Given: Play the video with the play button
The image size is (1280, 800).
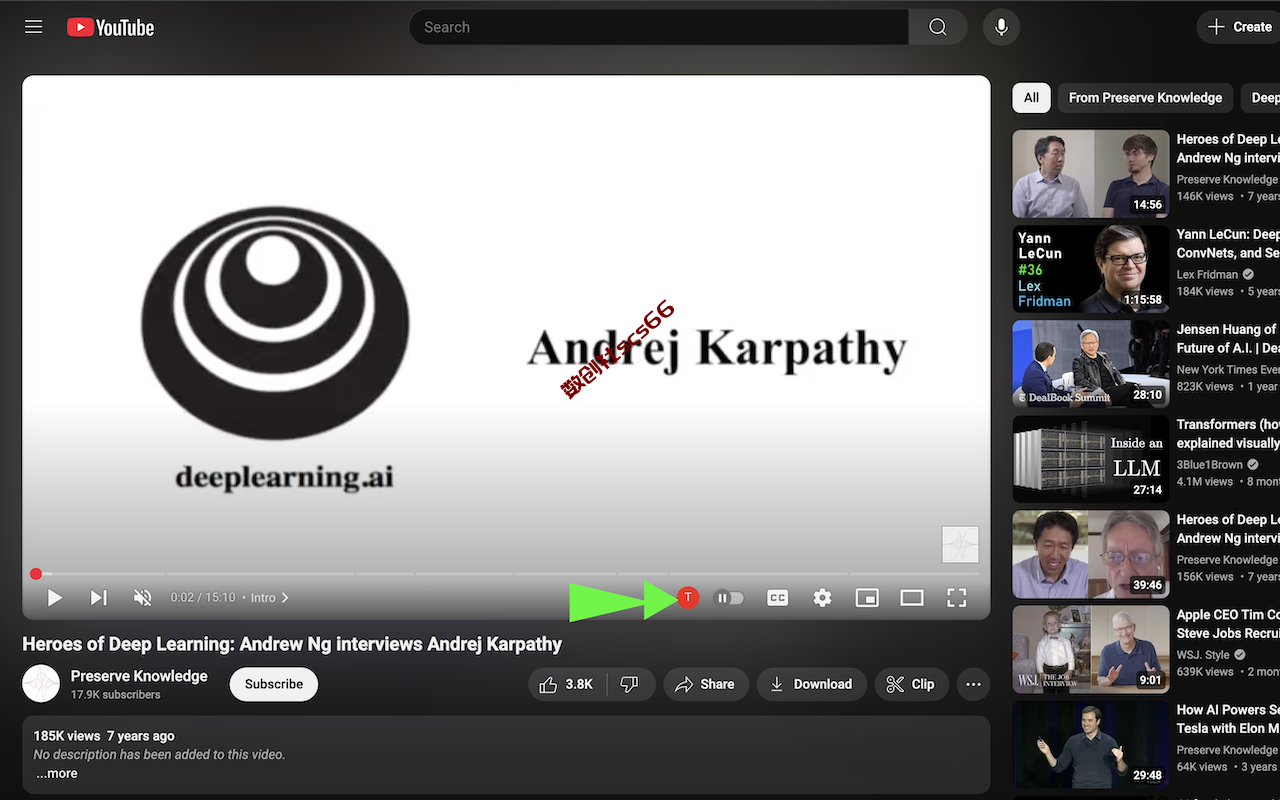Looking at the screenshot, I should (55, 598).
